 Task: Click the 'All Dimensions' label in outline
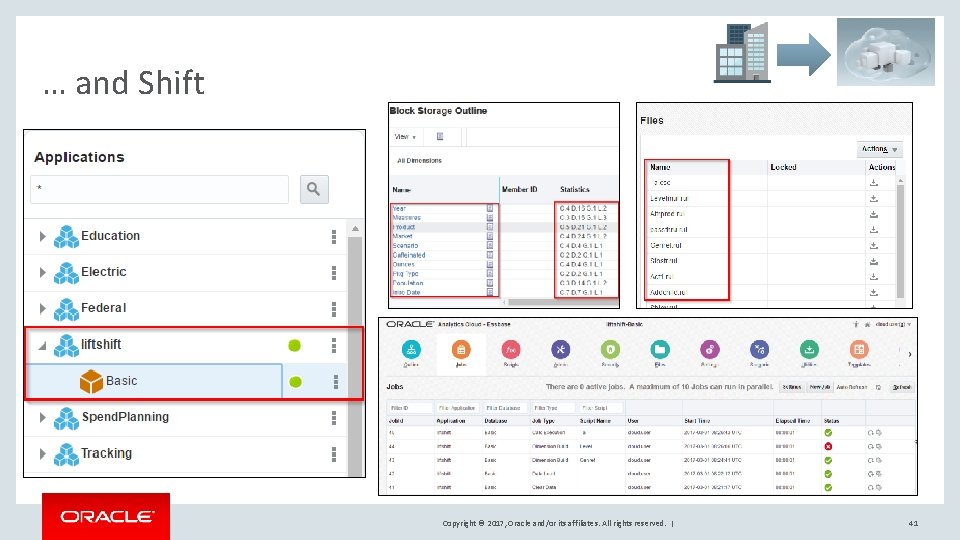click(x=419, y=160)
